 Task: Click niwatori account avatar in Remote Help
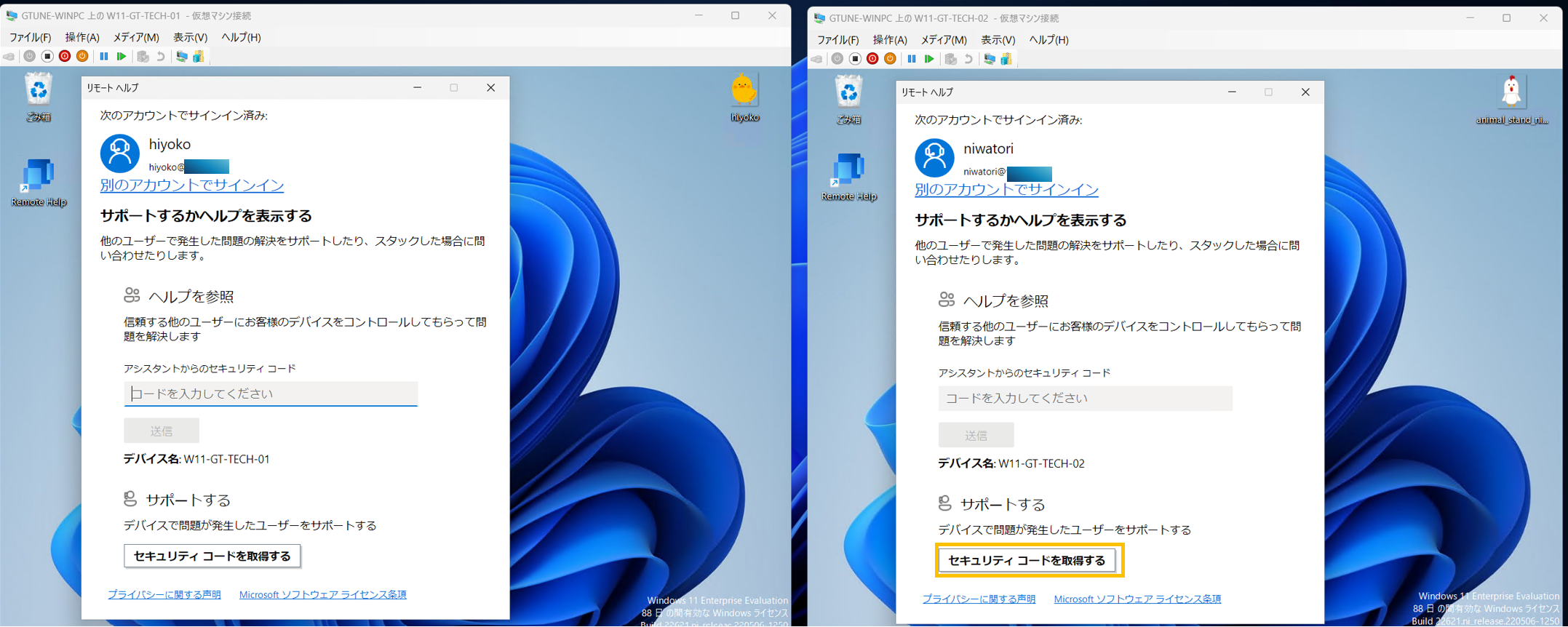tap(934, 158)
